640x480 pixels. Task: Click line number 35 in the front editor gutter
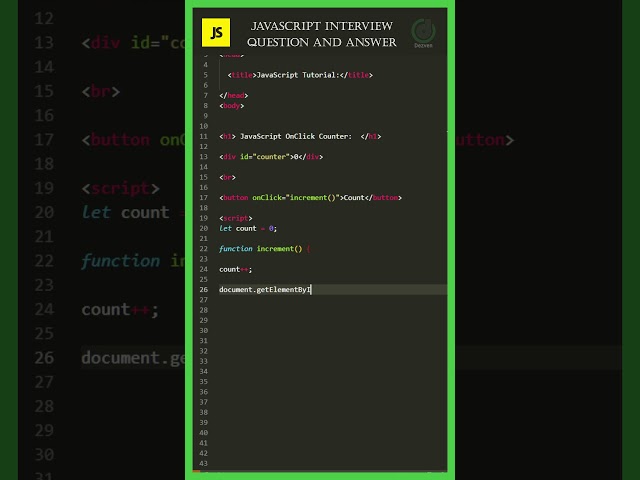coord(204,382)
